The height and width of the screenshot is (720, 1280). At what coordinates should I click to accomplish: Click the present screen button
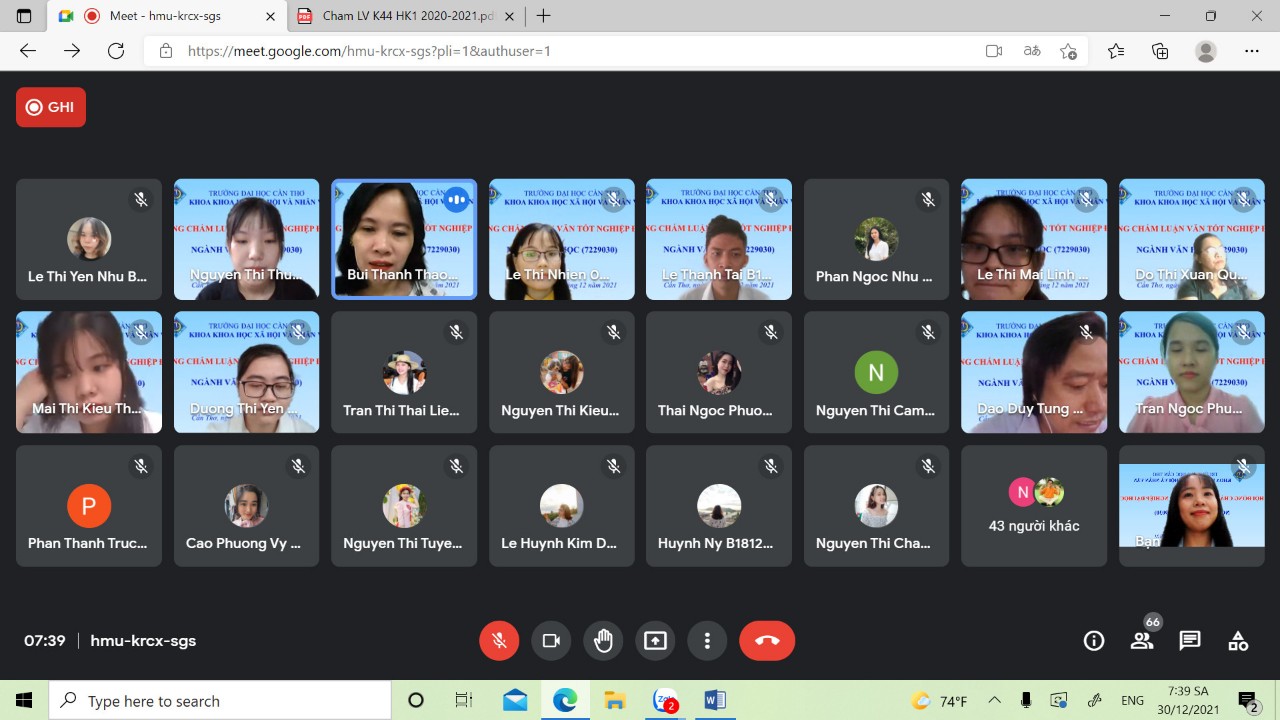point(655,641)
